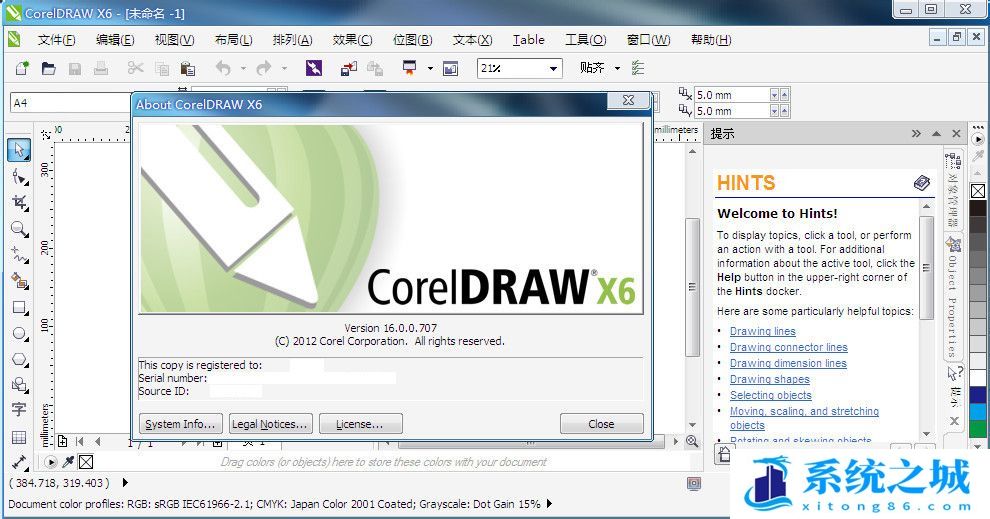Click the Application launcher icon
This screenshot has width=990, height=519.
tap(410, 68)
